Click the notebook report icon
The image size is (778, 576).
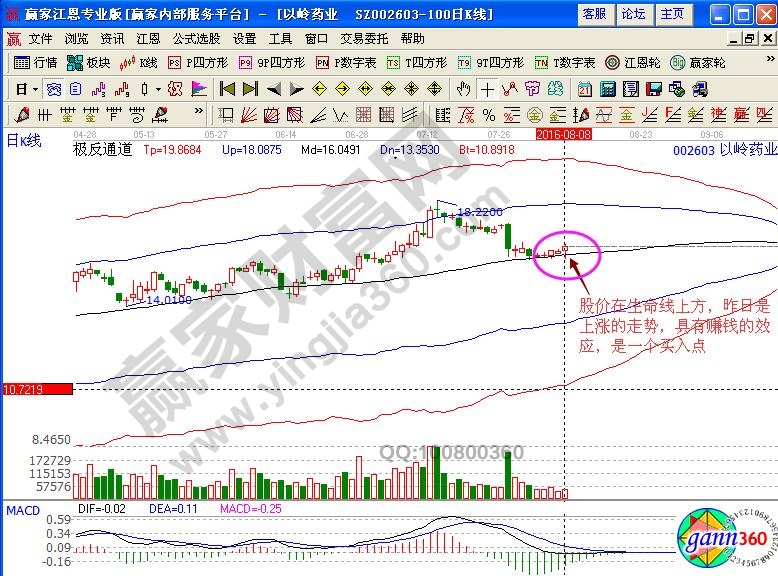pyautogui.click(x=631, y=90)
